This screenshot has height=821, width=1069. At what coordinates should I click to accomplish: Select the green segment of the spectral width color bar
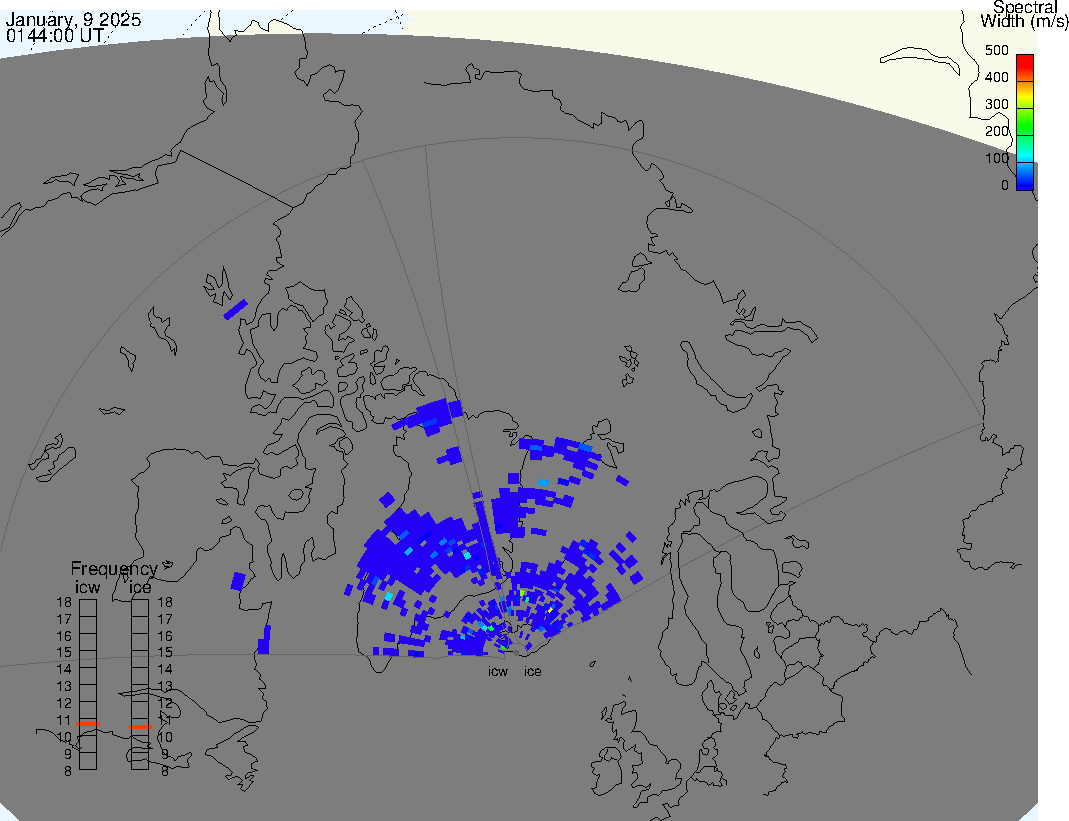(1025, 122)
